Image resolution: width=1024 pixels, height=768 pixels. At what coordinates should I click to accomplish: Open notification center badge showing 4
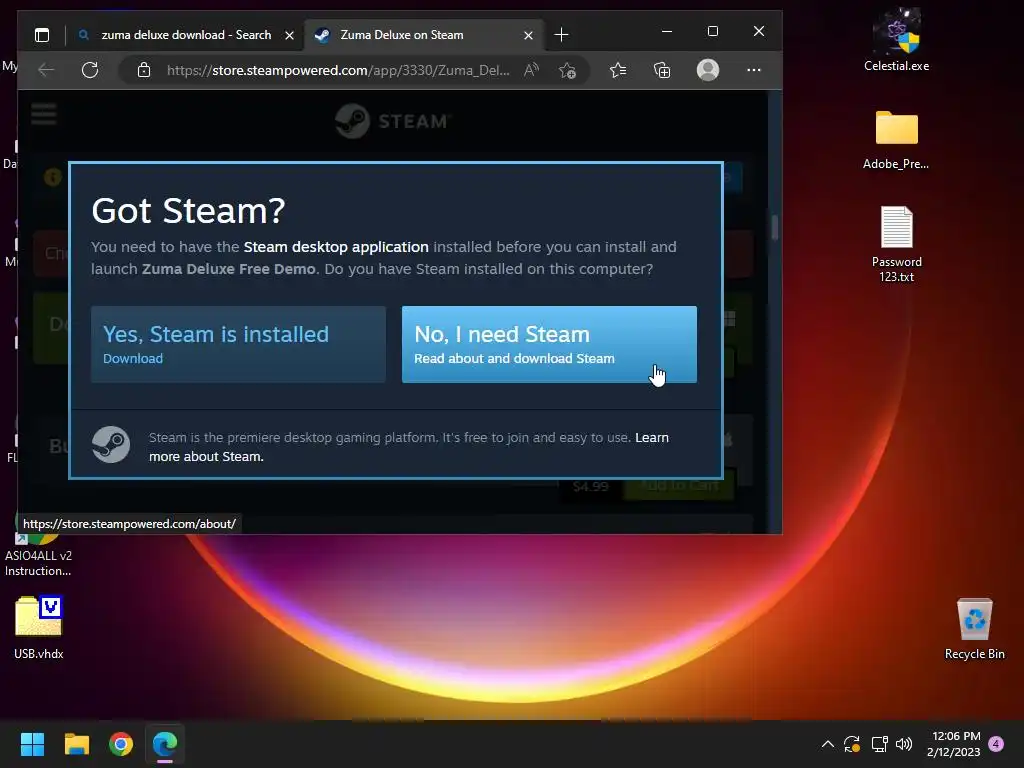click(x=996, y=744)
